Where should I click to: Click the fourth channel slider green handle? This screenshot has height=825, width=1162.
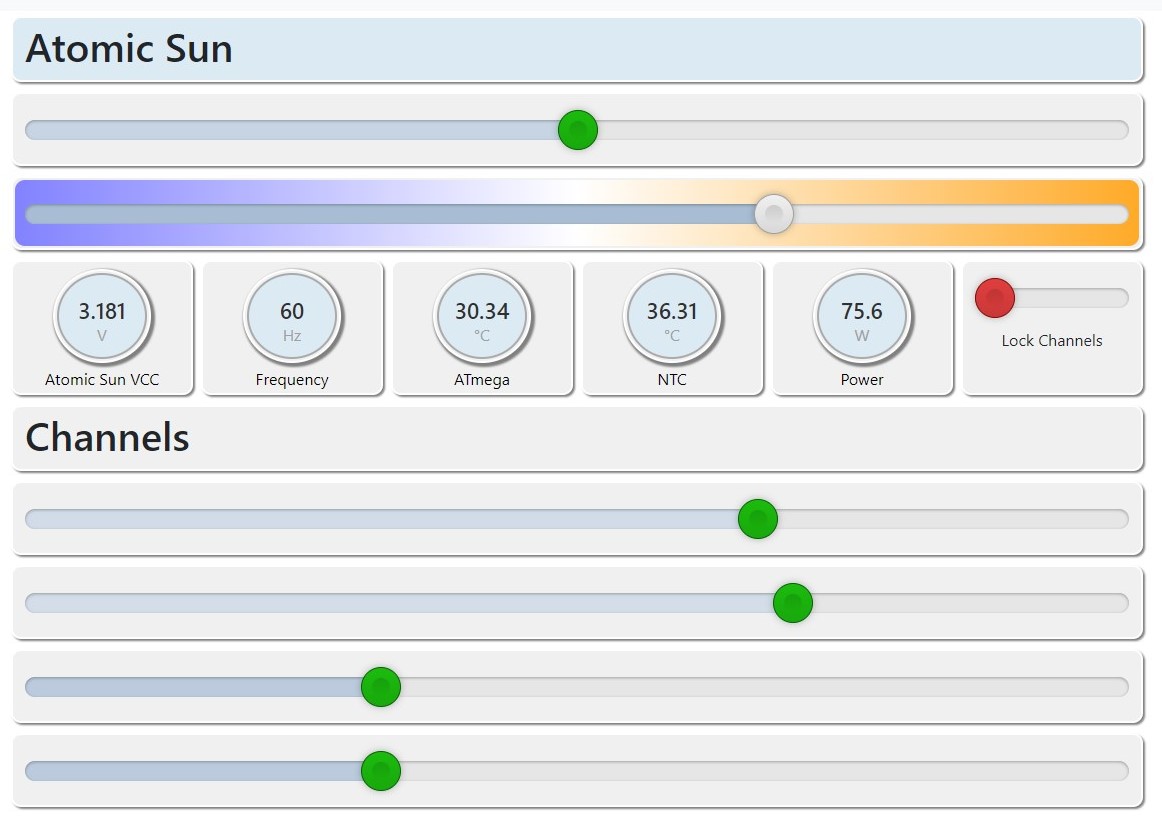(x=381, y=771)
